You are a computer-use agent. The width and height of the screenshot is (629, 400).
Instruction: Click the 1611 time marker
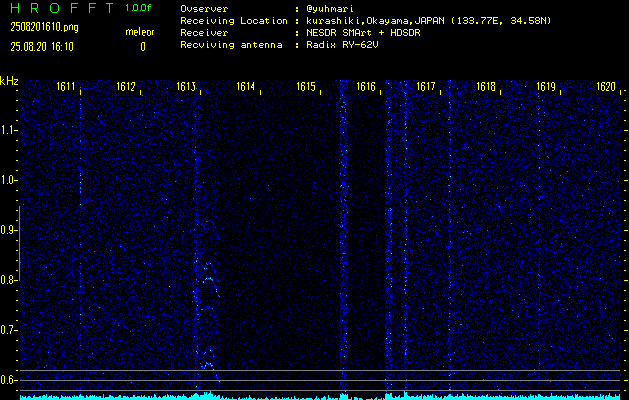(x=66, y=86)
